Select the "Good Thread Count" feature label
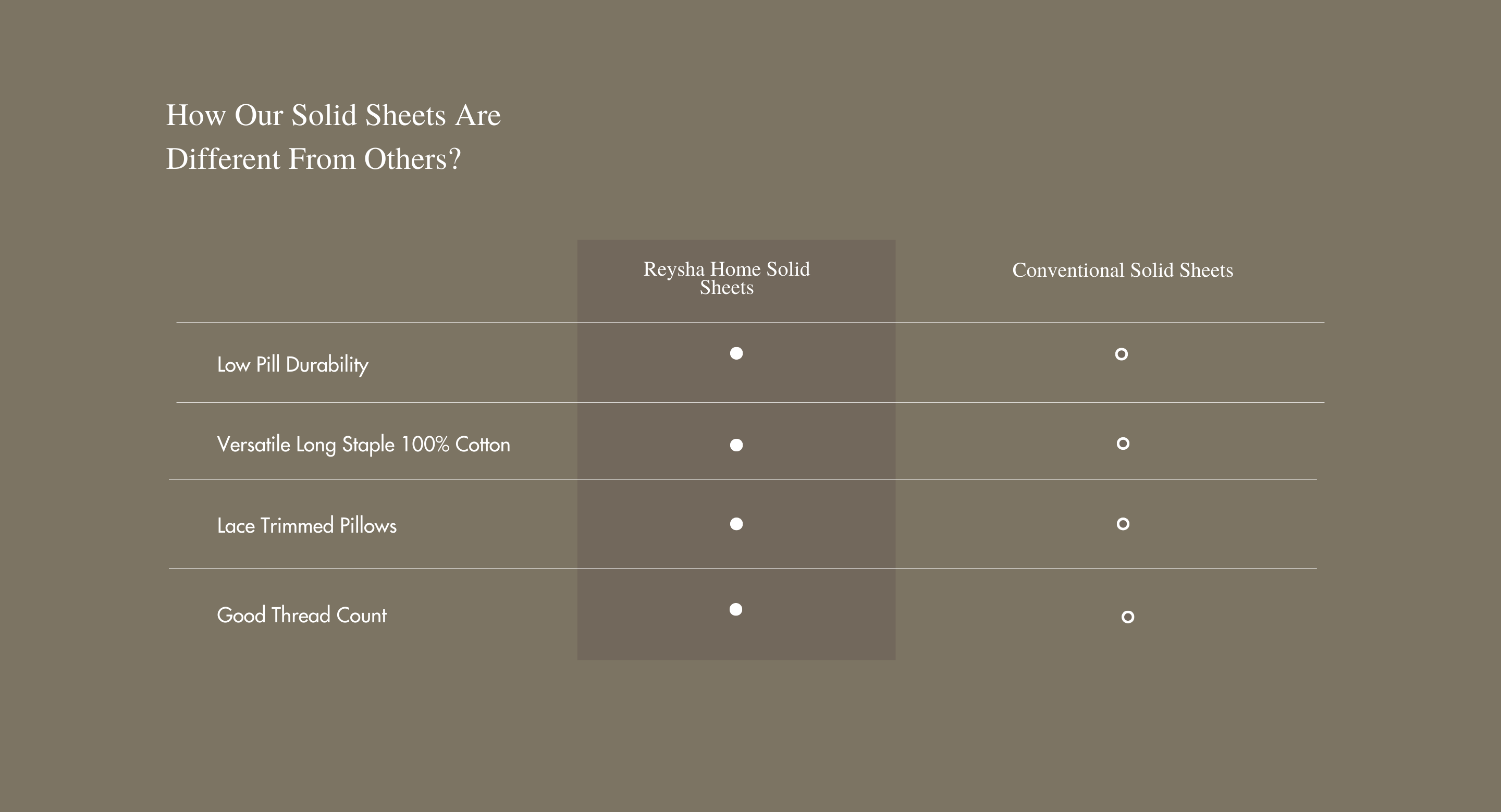 [301, 615]
